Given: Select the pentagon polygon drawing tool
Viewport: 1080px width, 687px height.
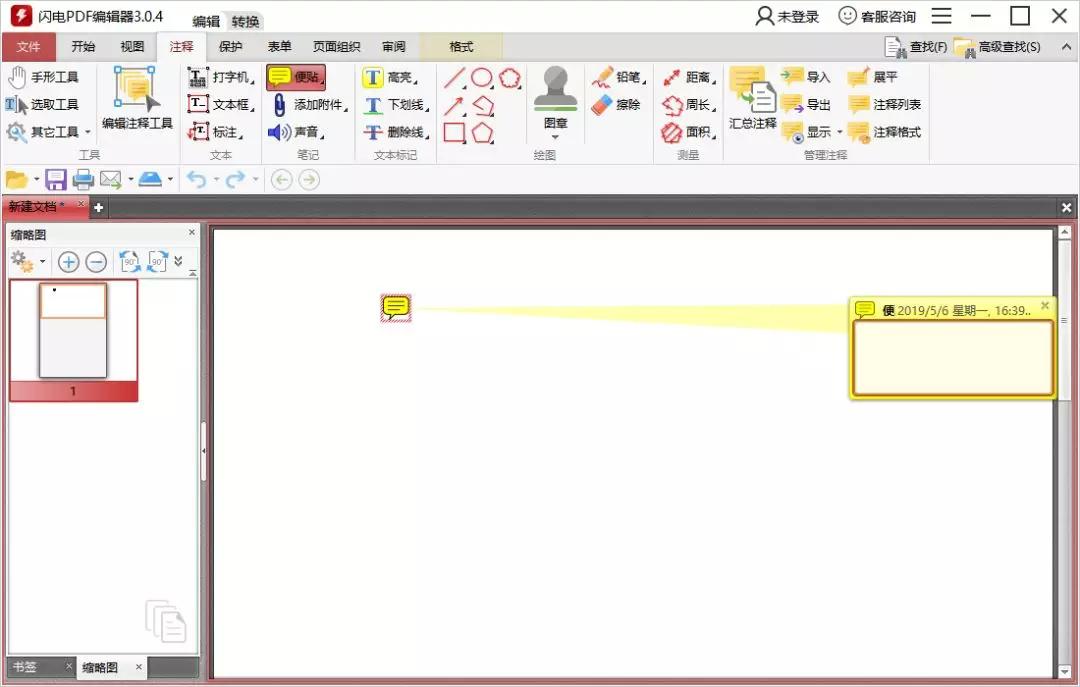Looking at the screenshot, I should tap(483, 132).
